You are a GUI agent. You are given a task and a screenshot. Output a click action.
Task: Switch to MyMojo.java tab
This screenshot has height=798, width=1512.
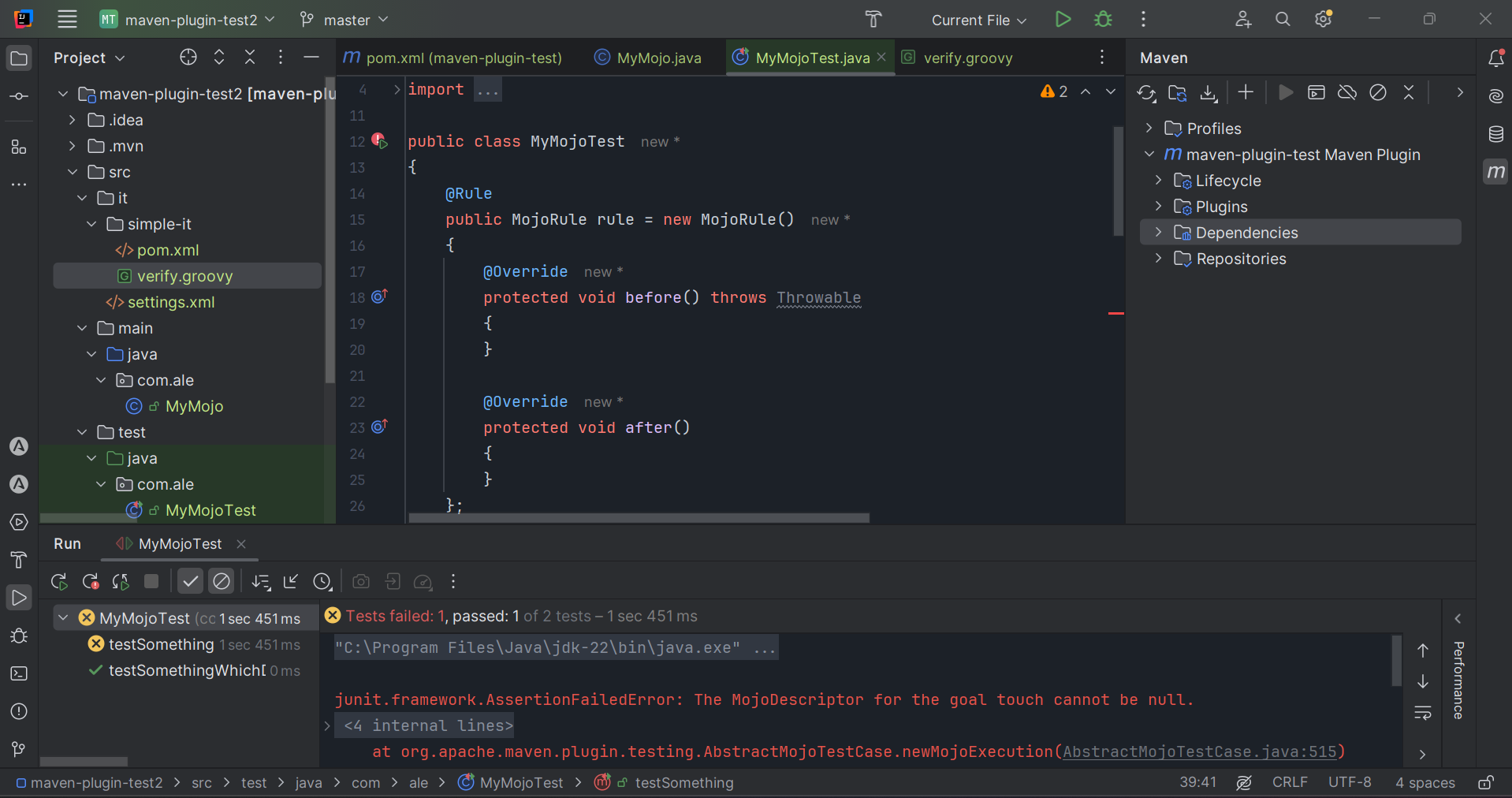pyautogui.click(x=648, y=58)
